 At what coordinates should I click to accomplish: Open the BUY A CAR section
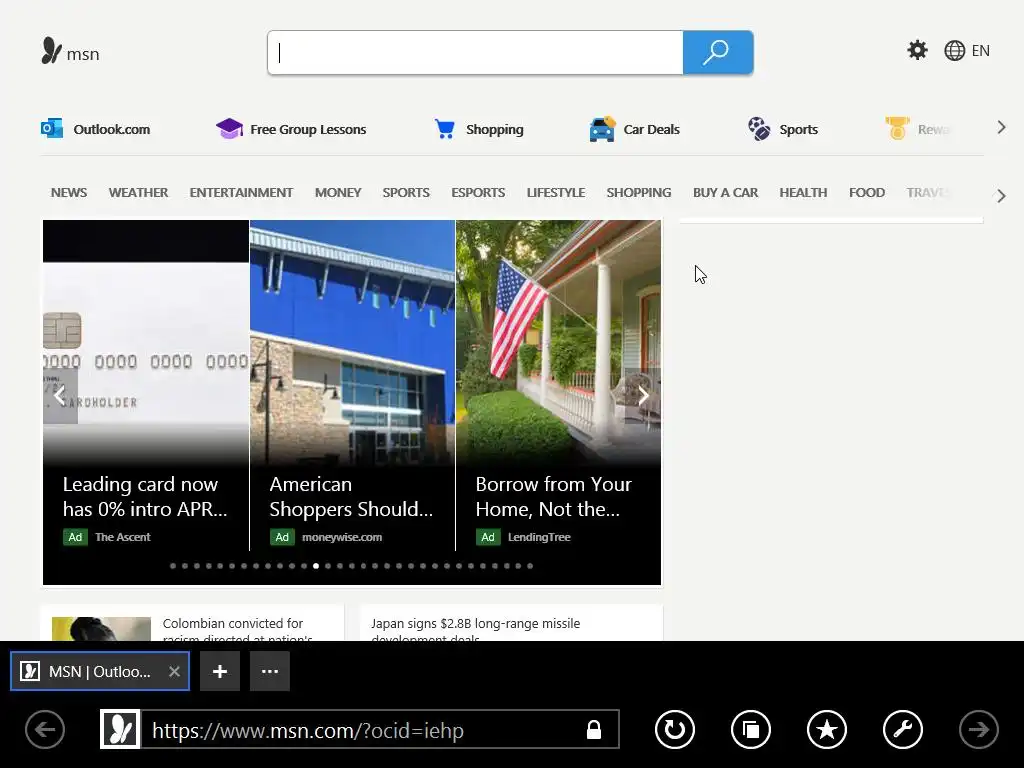point(726,193)
